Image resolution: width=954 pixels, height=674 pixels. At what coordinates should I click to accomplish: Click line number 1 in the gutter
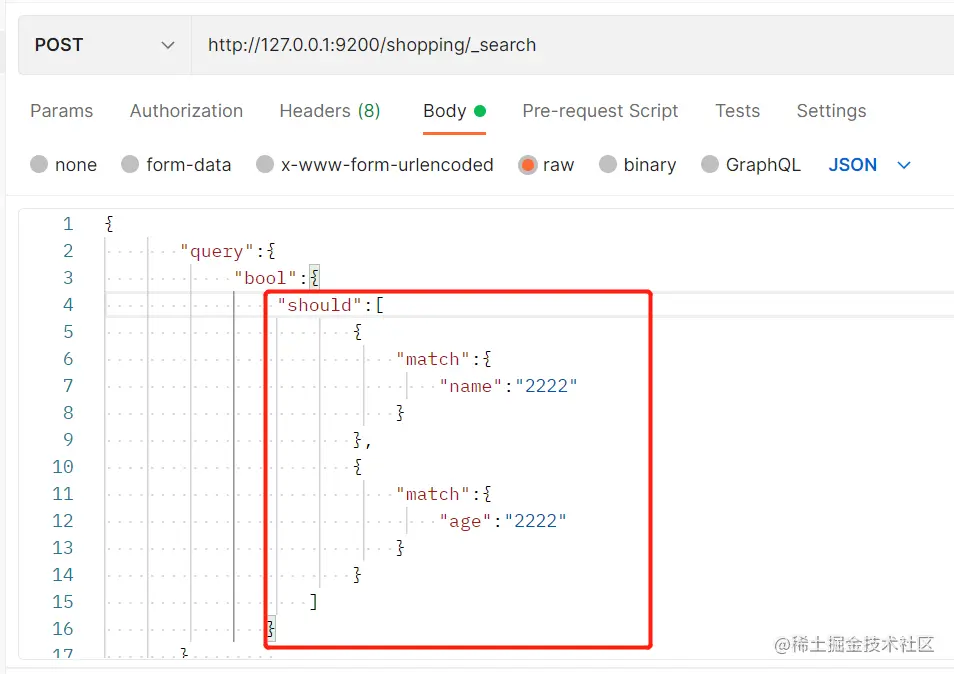tap(68, 224)
